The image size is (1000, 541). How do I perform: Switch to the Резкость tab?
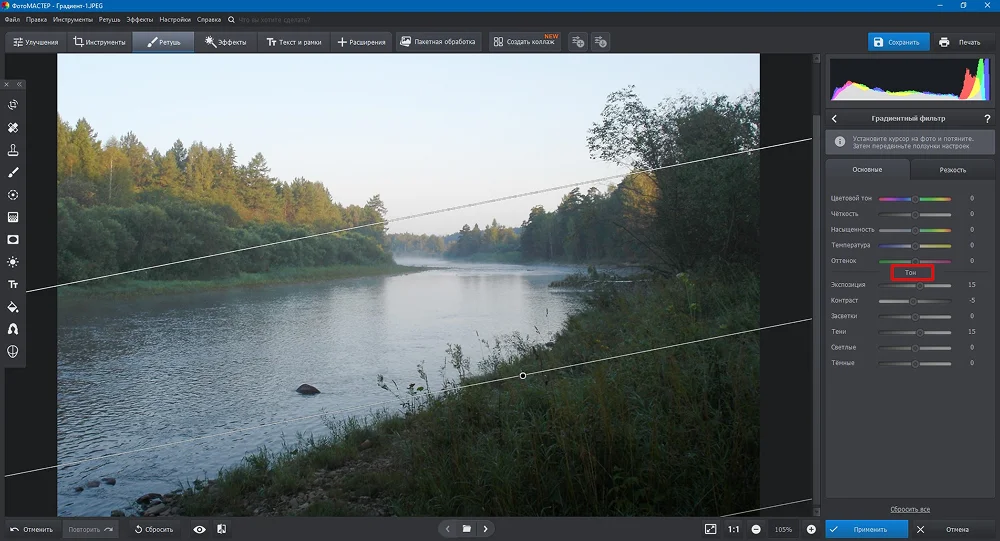(952, 170)
